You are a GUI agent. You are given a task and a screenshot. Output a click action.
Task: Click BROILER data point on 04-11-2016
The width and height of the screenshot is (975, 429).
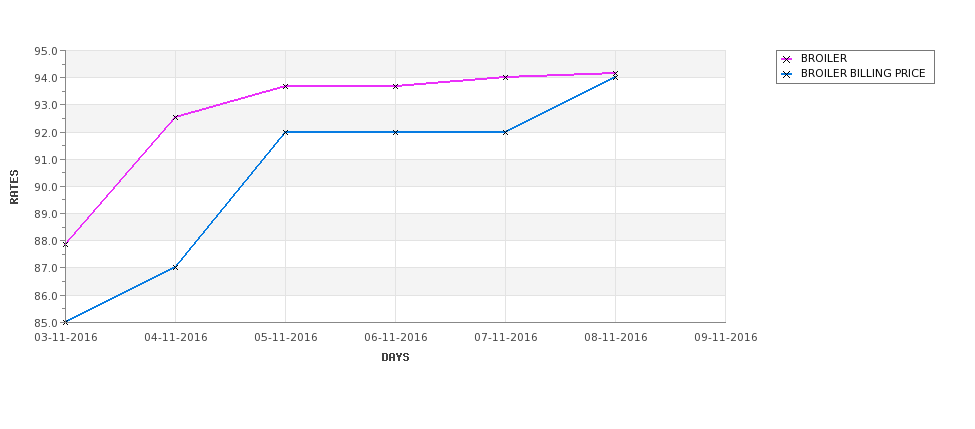coord(175,117)
